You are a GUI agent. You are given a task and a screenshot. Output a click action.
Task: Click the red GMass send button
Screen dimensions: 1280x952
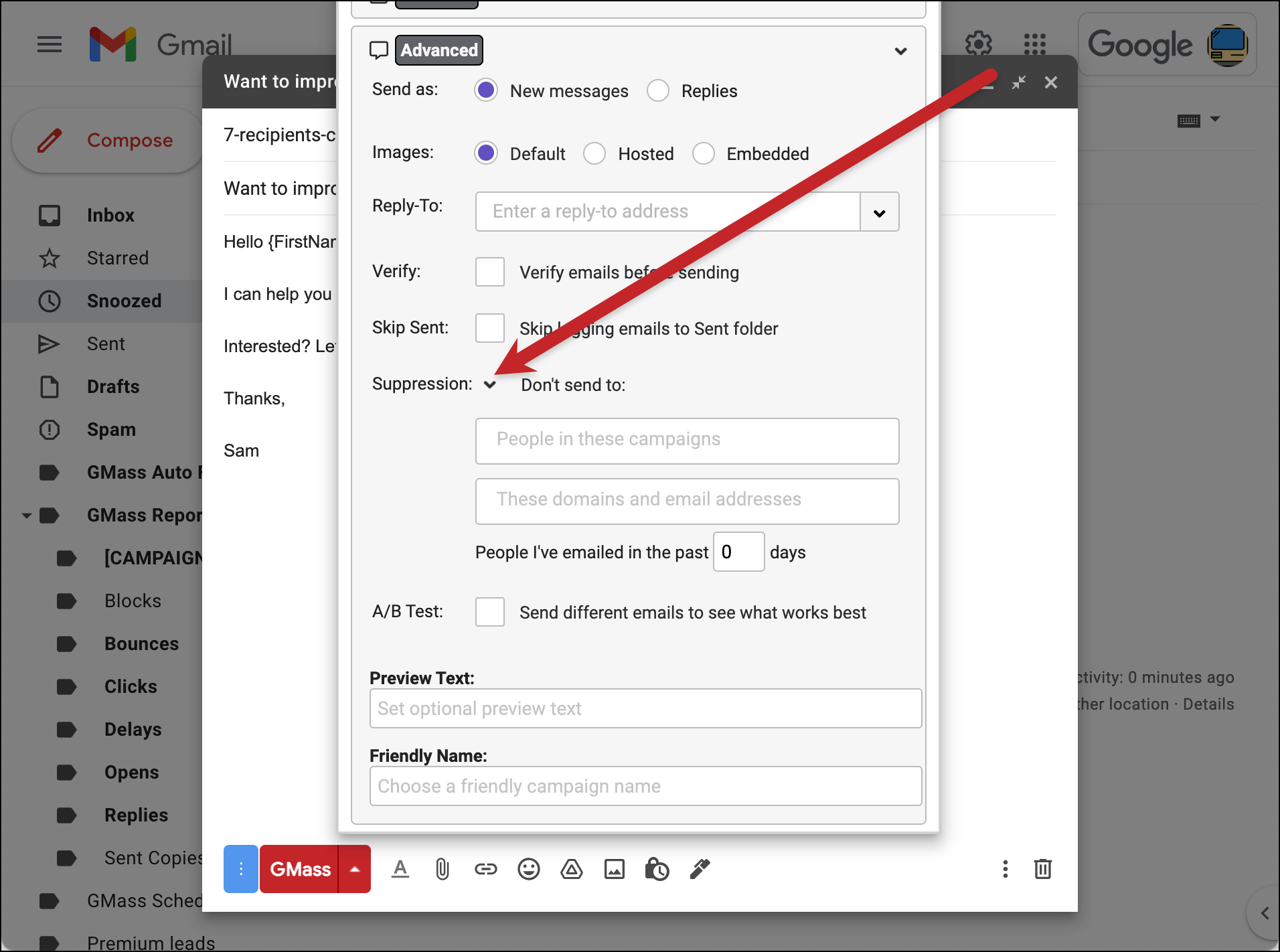tap(299, 869)
